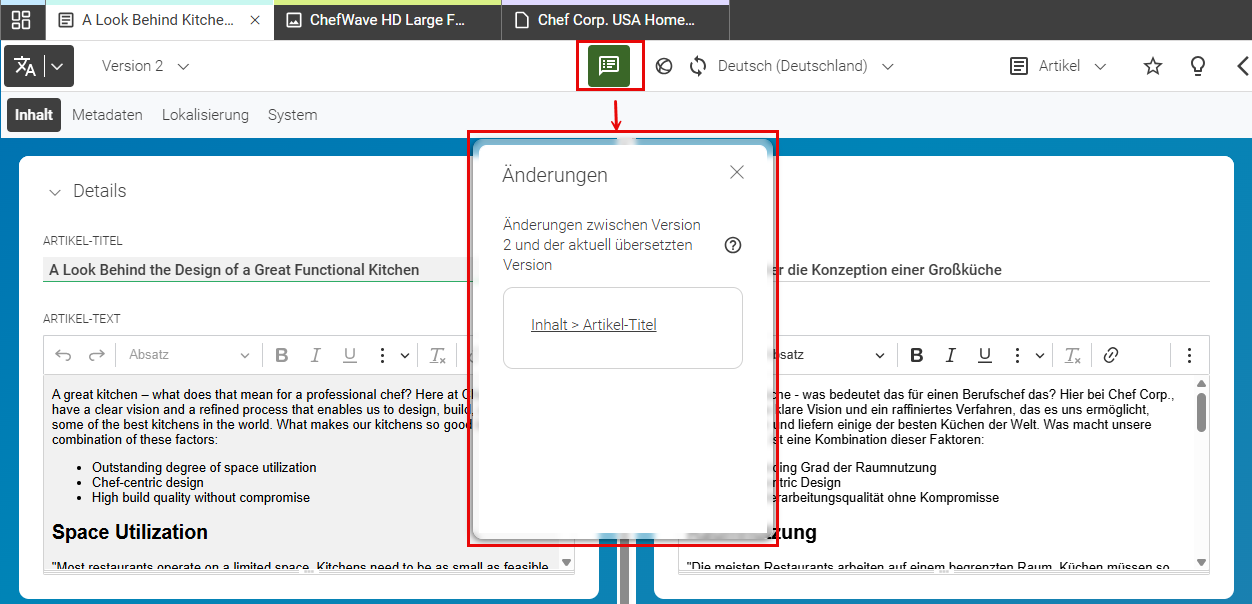This screenshot has width=1252, height=604.
Task: Click the Artikel document type icon
Action: 1019,66
